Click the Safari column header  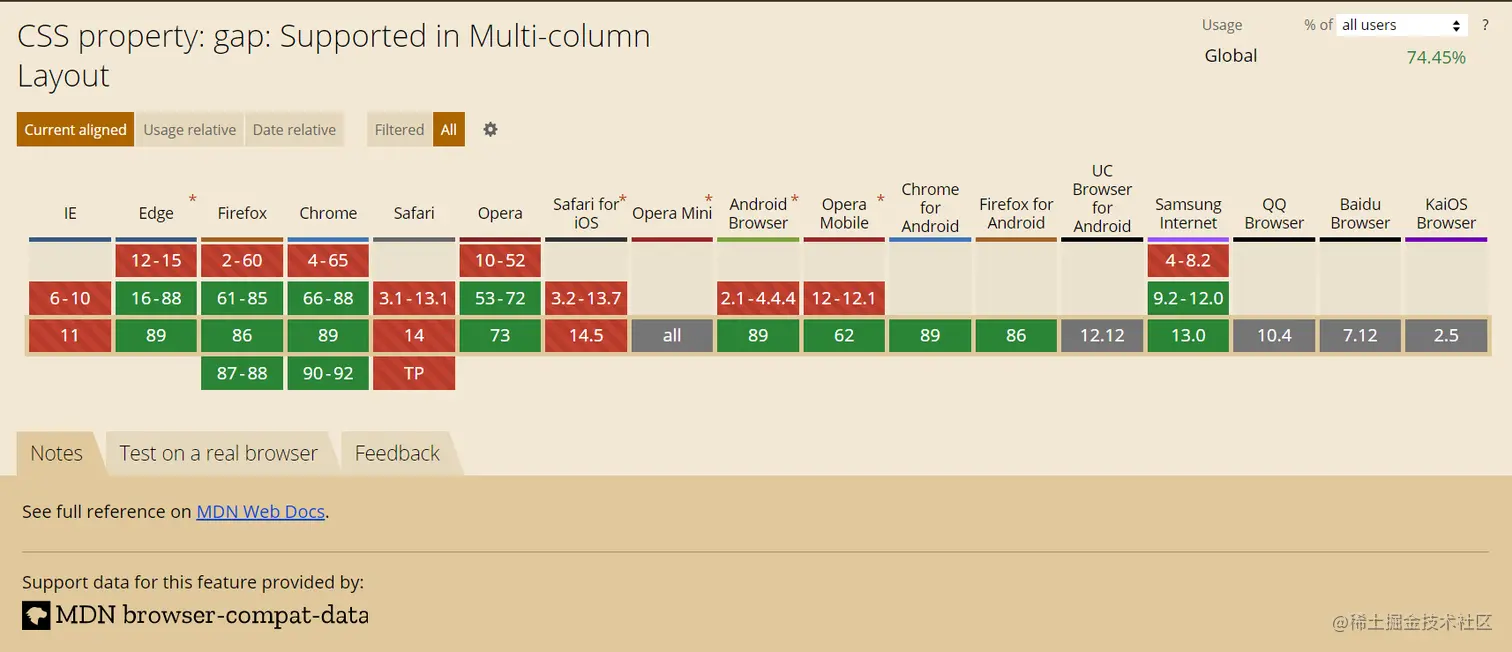[414, 213]
